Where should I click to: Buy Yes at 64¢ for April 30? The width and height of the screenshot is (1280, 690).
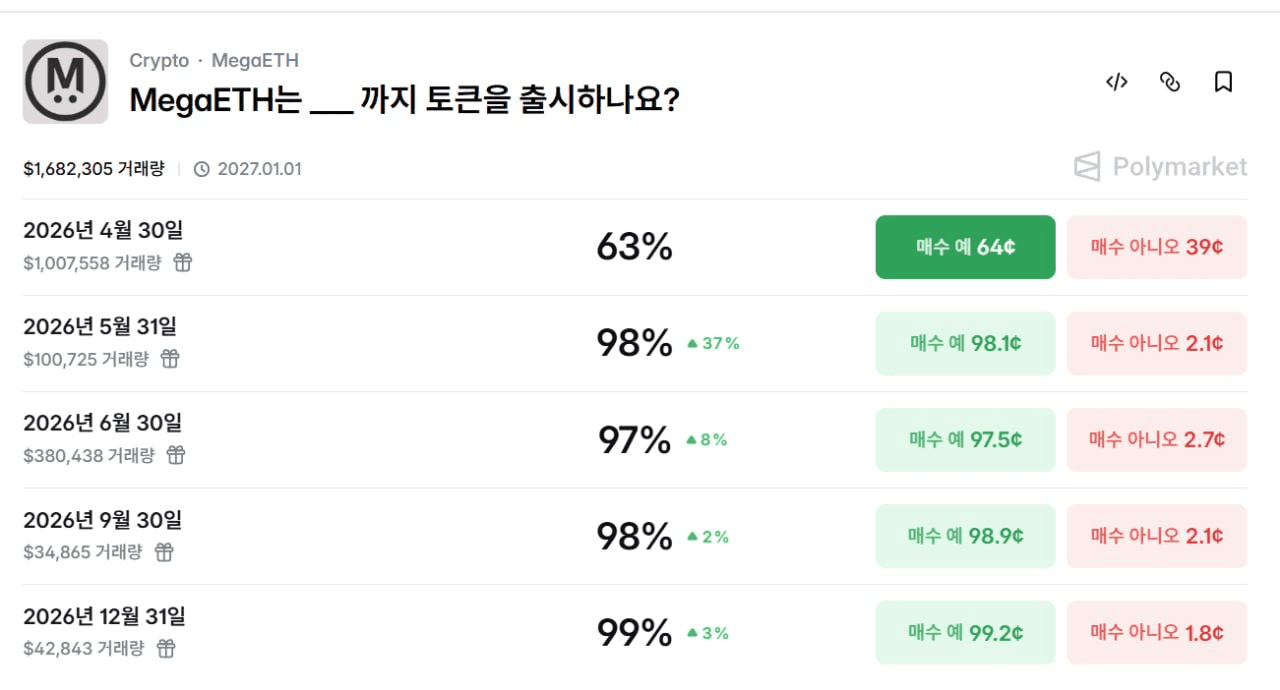(x=965, y=247)
